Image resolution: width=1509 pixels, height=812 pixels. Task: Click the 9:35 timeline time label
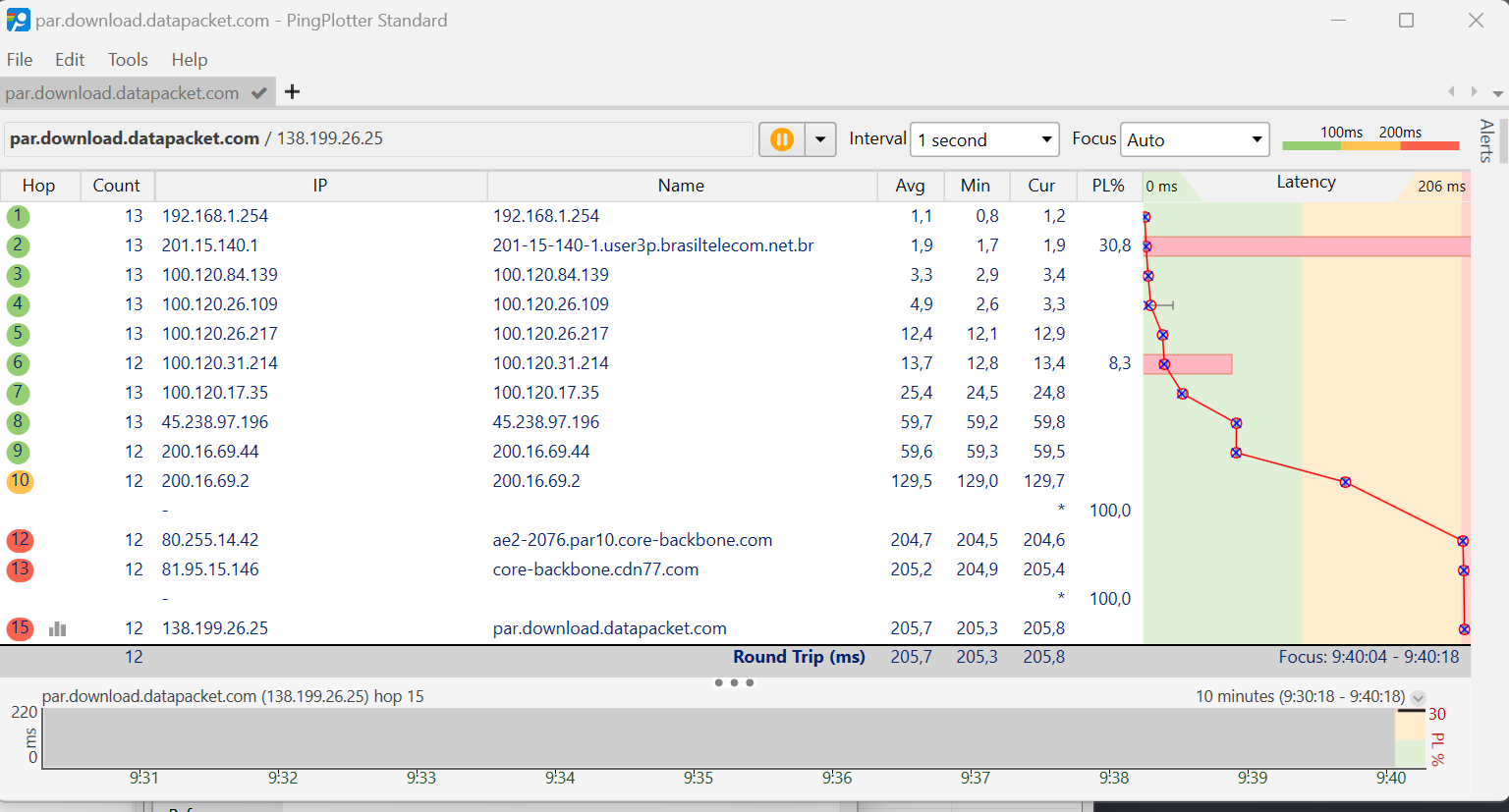pyautogui.click(x=699, y=778)
